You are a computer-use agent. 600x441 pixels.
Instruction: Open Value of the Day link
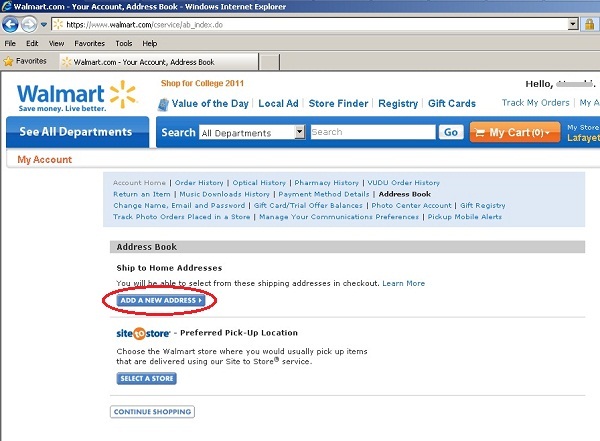pos(210,103)
